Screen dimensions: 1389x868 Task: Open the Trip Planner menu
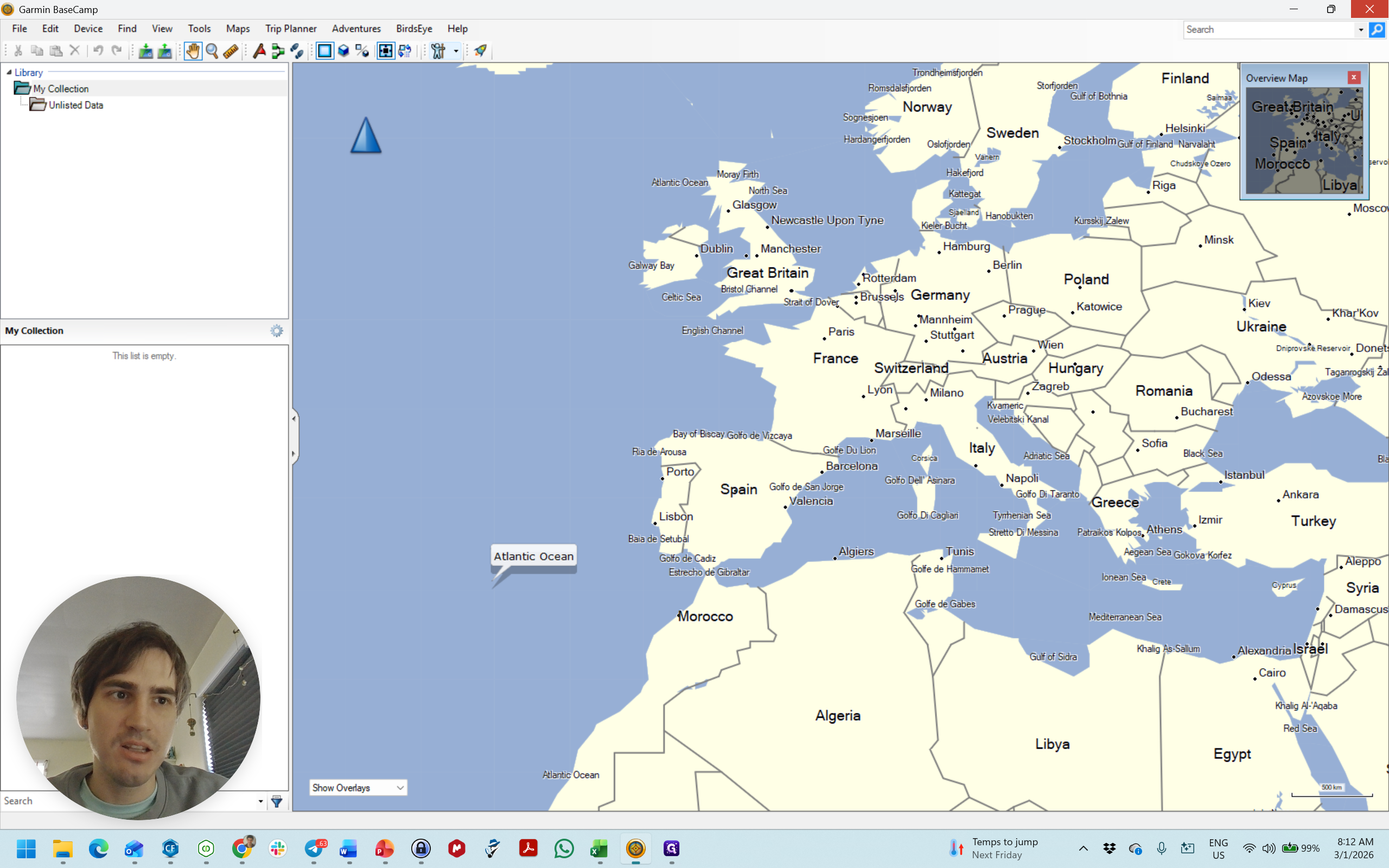tap(290, 28)
